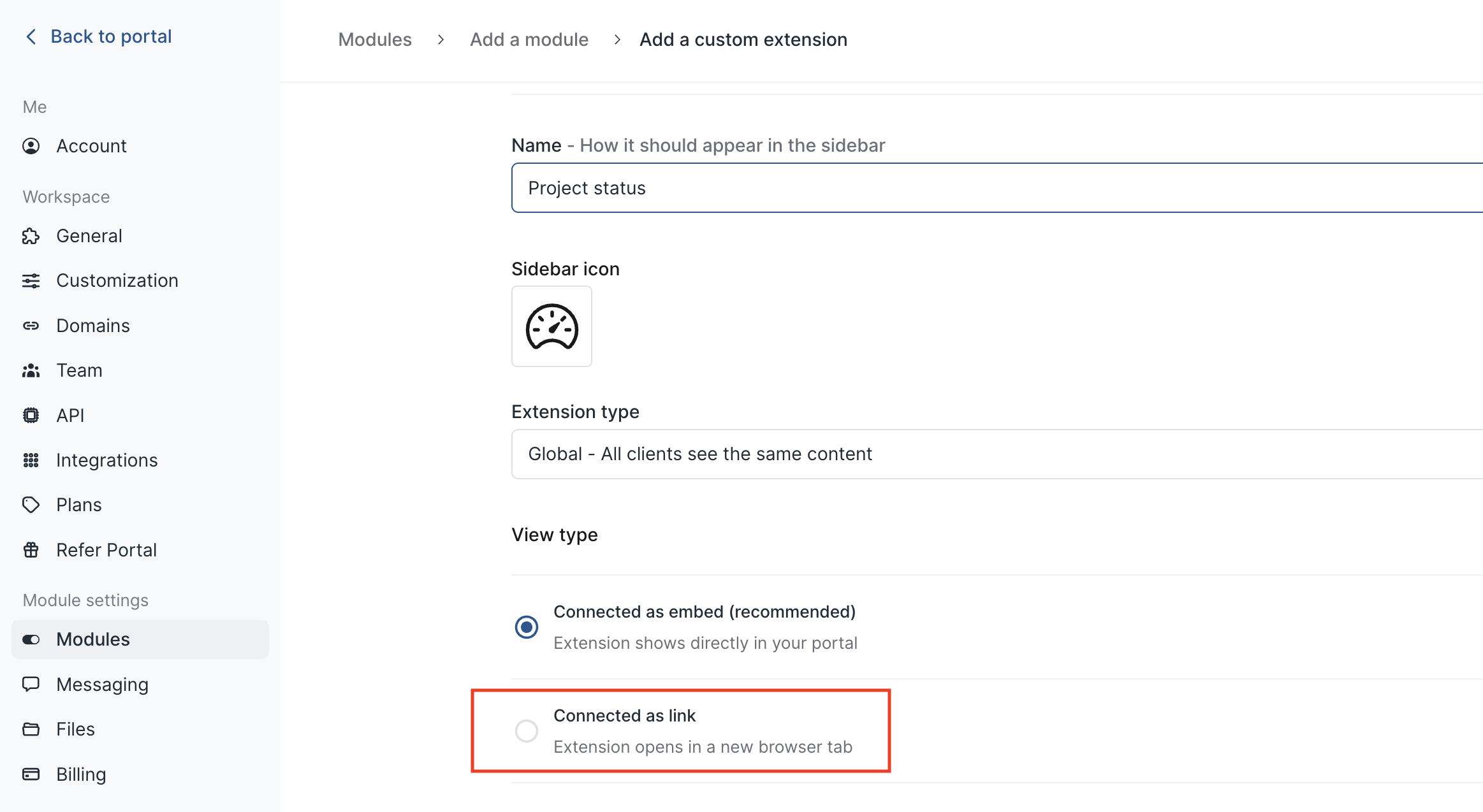The height and width of the screenshot is (812, 1483).
Task: Open Plans in sidebar
Action: click(78, 505)
